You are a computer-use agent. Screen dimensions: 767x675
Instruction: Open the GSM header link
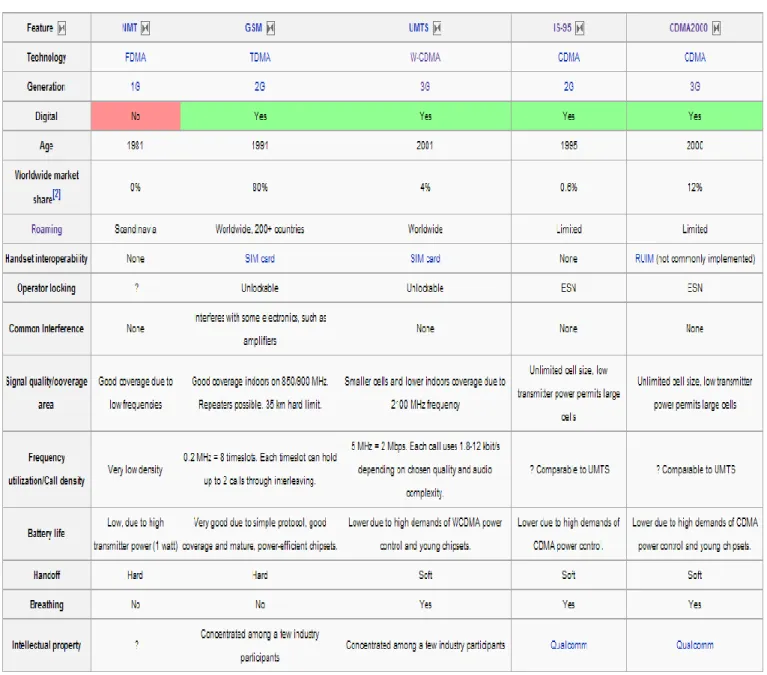point(253,28)
